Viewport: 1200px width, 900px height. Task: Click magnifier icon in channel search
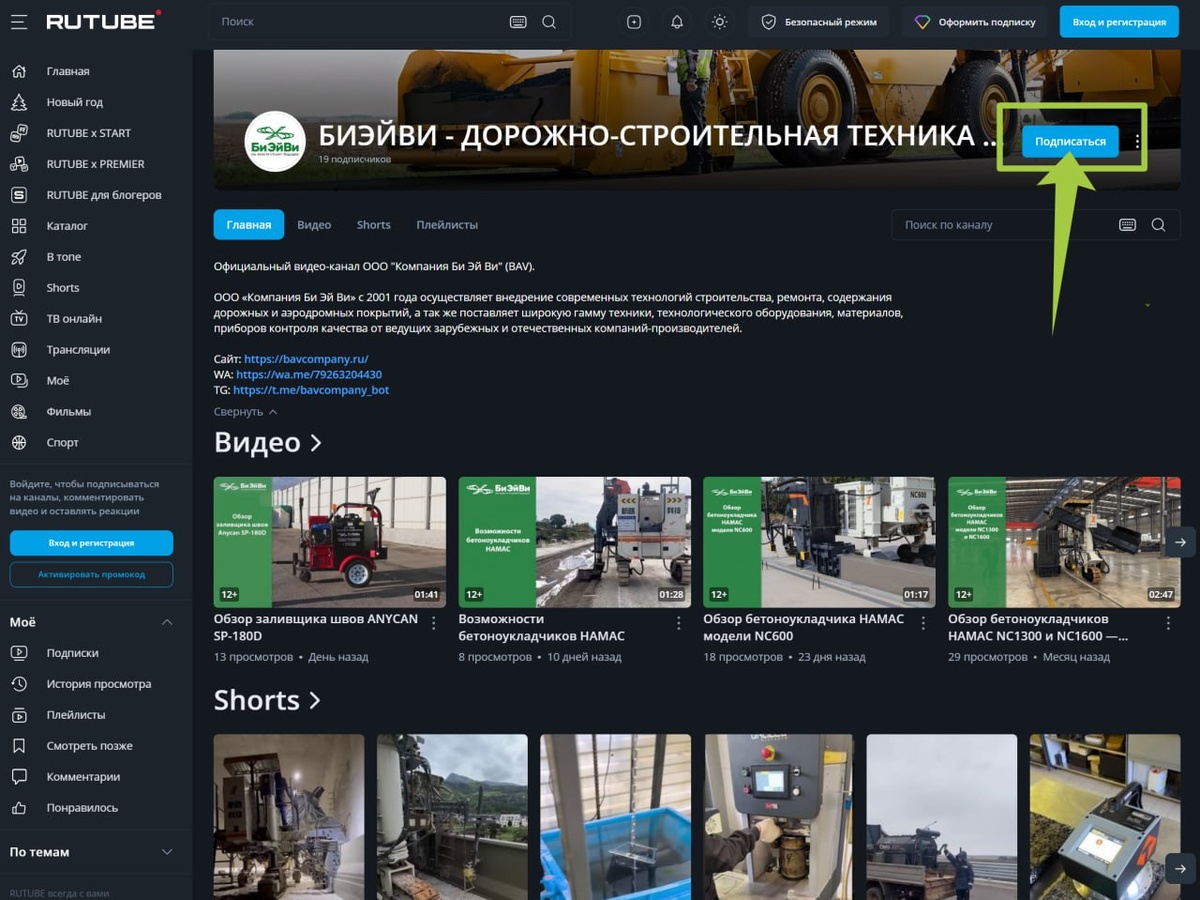(x=1158, y=225)
